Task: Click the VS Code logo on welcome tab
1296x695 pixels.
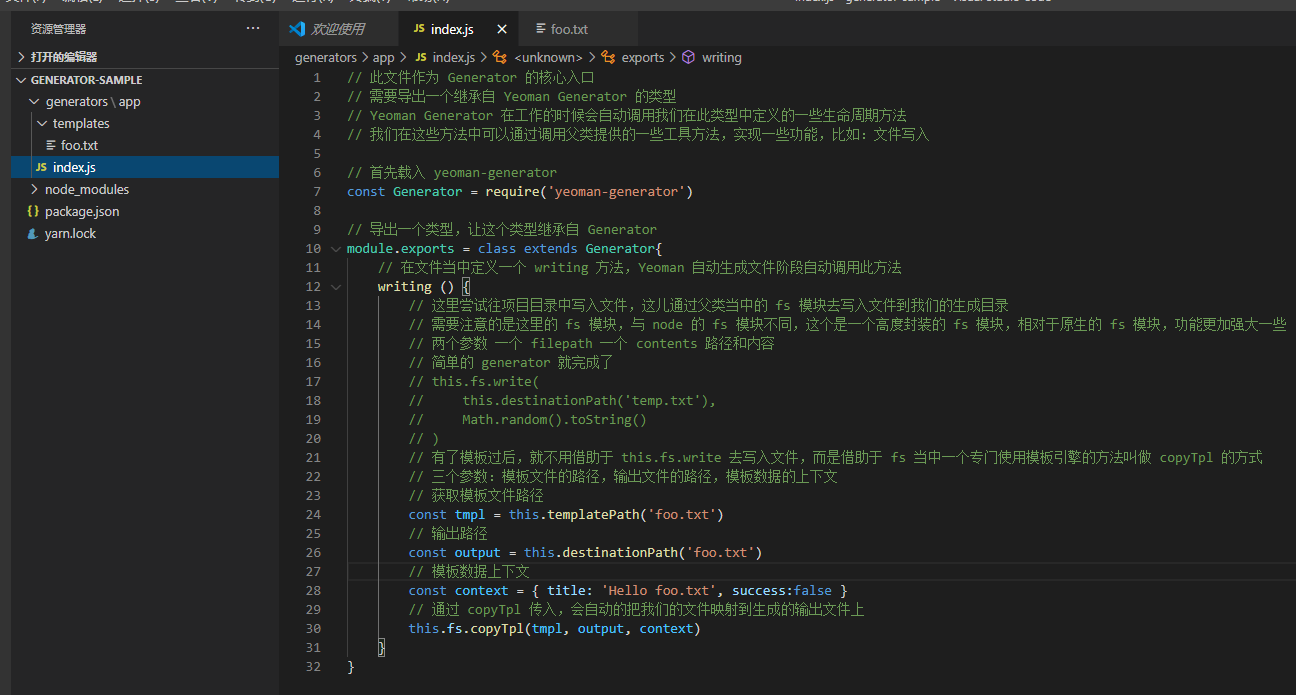Action: coord(297,29)
